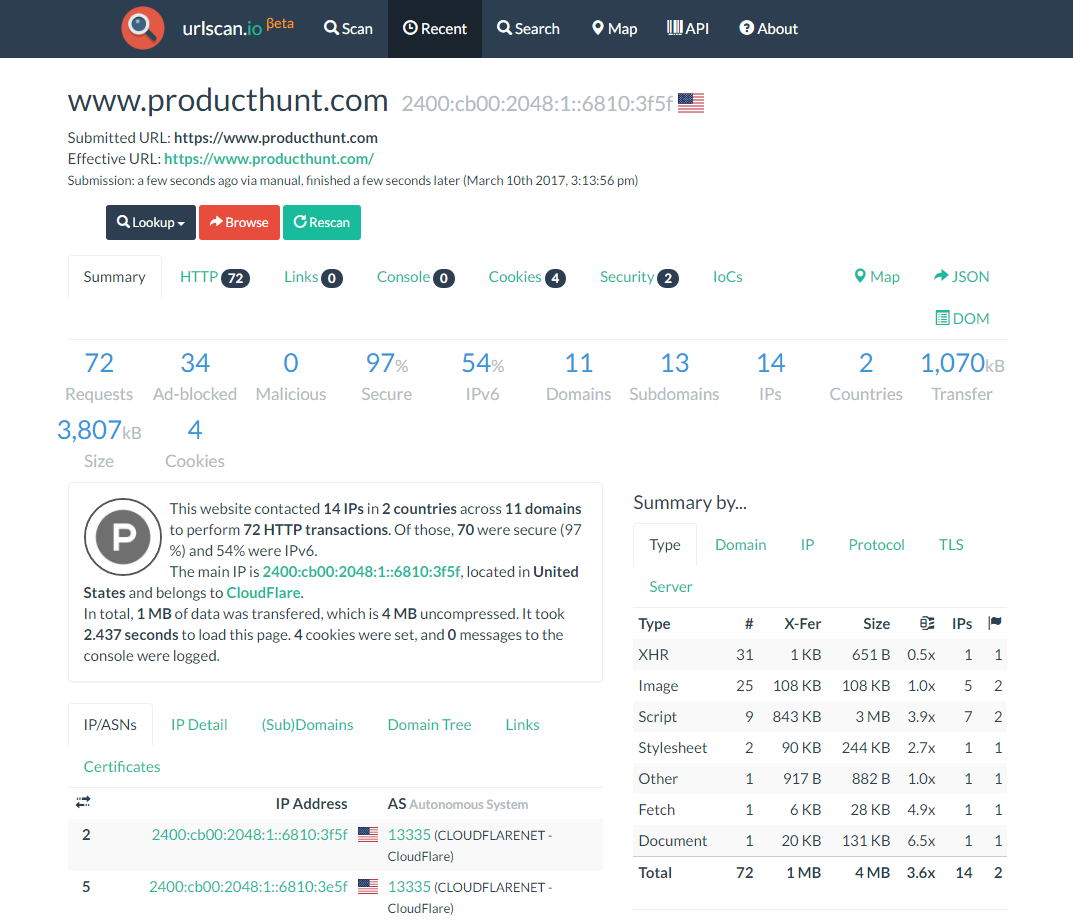Click the flag in the 3f5f table row

point(368,834)
